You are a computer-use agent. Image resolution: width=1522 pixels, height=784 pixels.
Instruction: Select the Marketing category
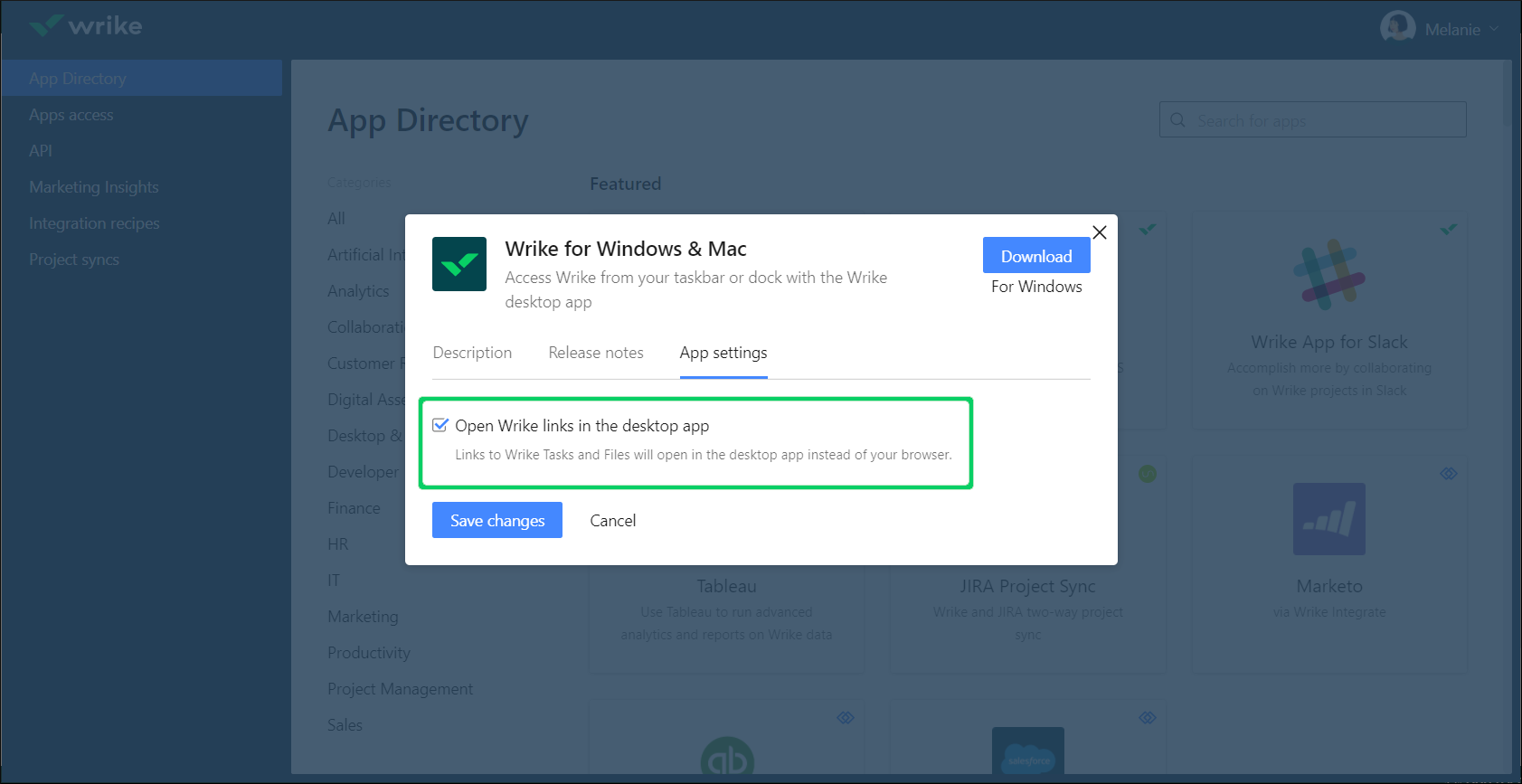(363, 617)
